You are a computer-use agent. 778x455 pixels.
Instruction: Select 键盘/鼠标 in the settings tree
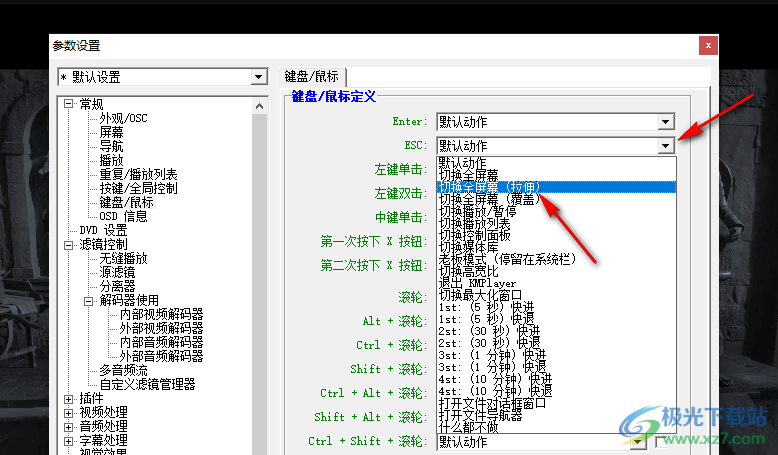coord(127,202)
